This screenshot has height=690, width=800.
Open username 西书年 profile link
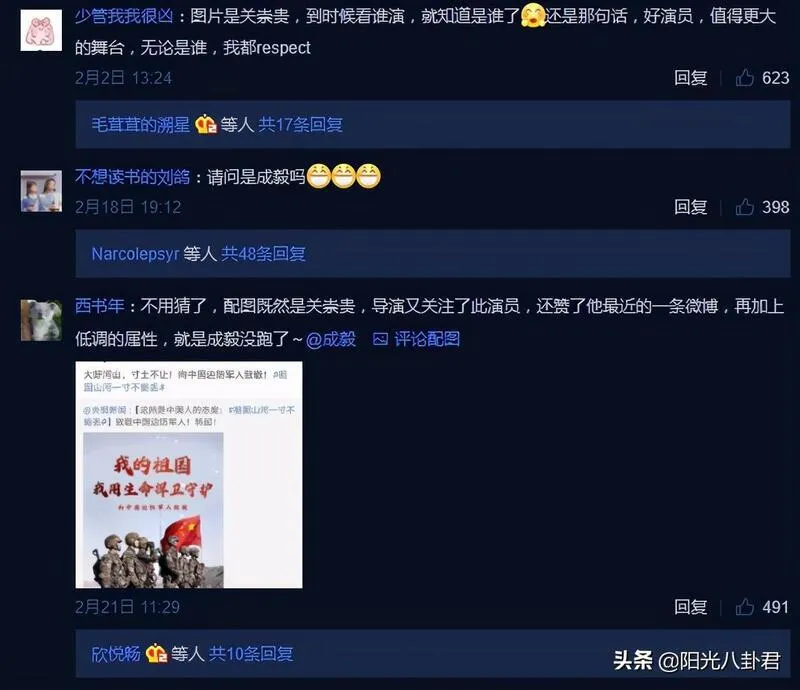coord(99,306)
